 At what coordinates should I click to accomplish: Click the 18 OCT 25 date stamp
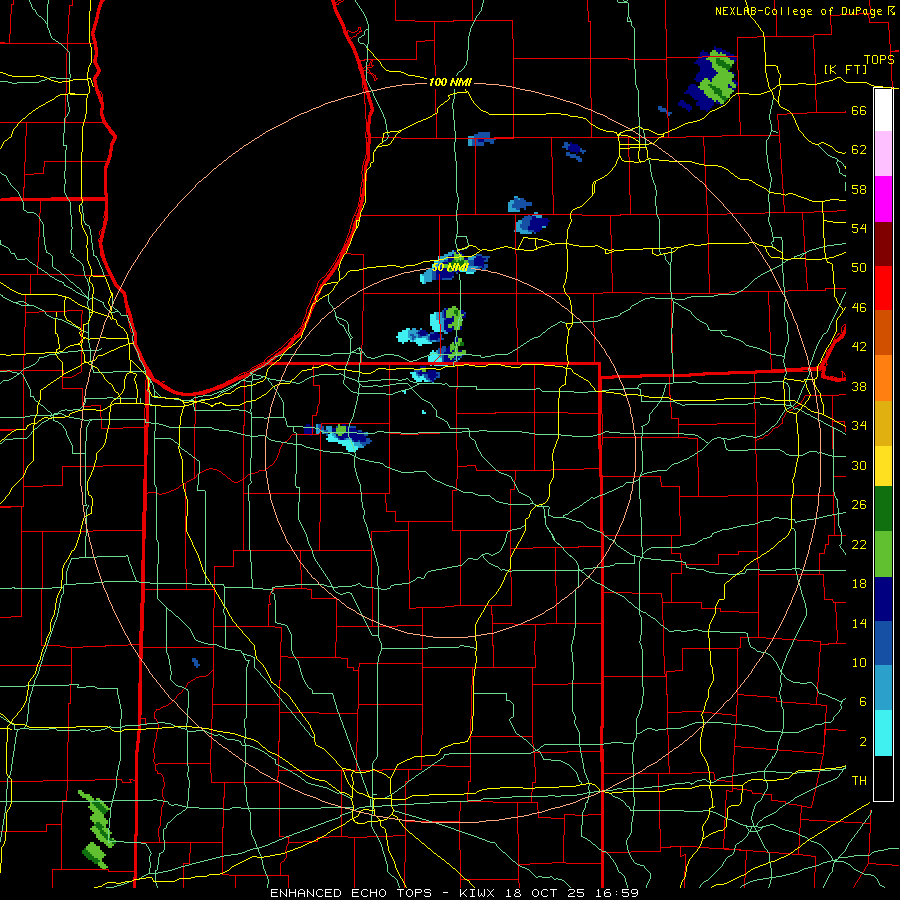pyautogui.click(x=545, y=893)
